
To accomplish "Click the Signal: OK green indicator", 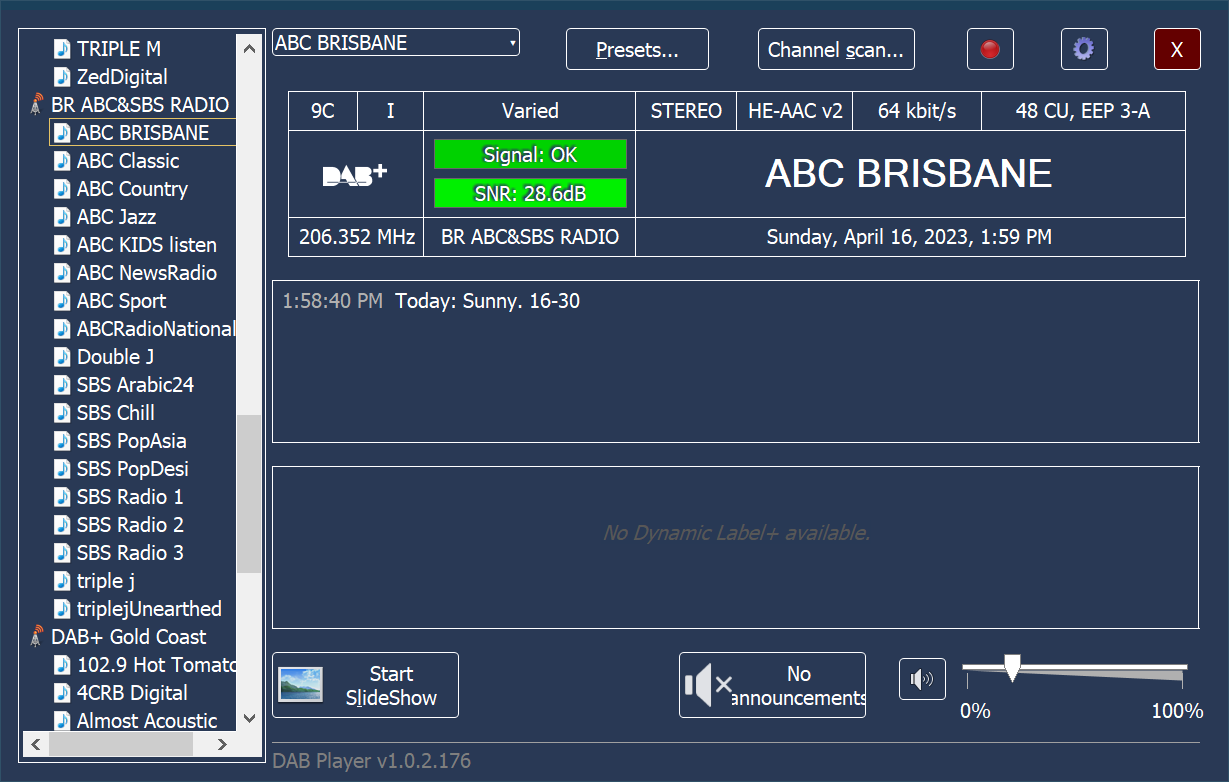I will pos(530,155).
